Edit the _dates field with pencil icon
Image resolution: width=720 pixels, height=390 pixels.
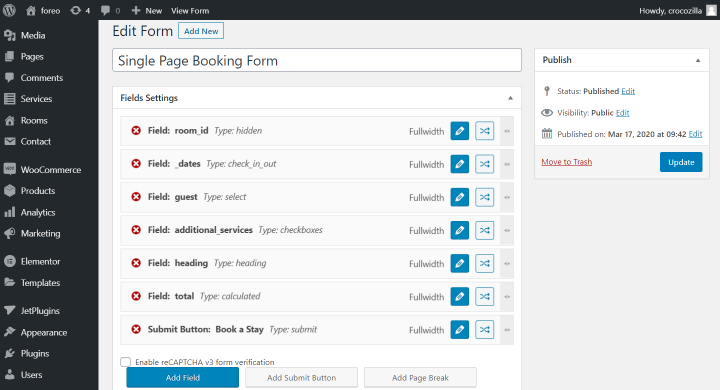point(460,164)
